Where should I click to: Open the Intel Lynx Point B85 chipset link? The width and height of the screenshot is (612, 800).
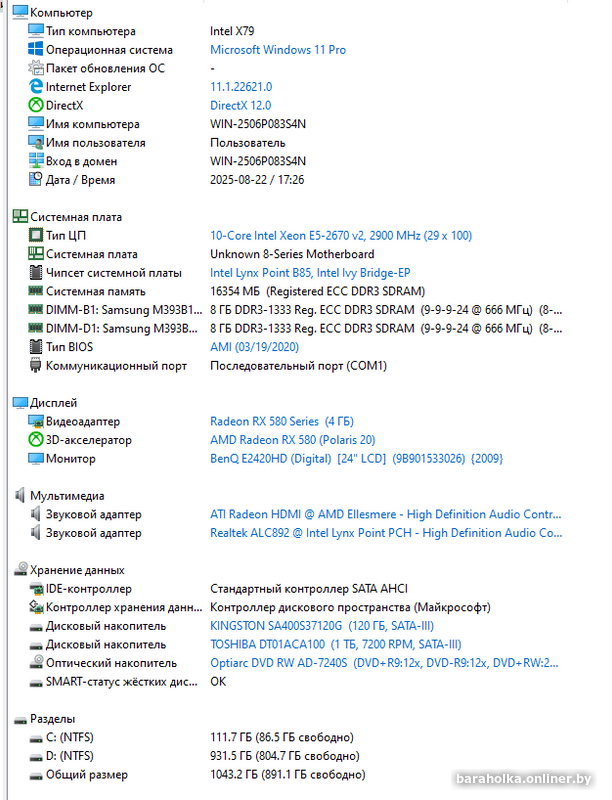[310, 272]
